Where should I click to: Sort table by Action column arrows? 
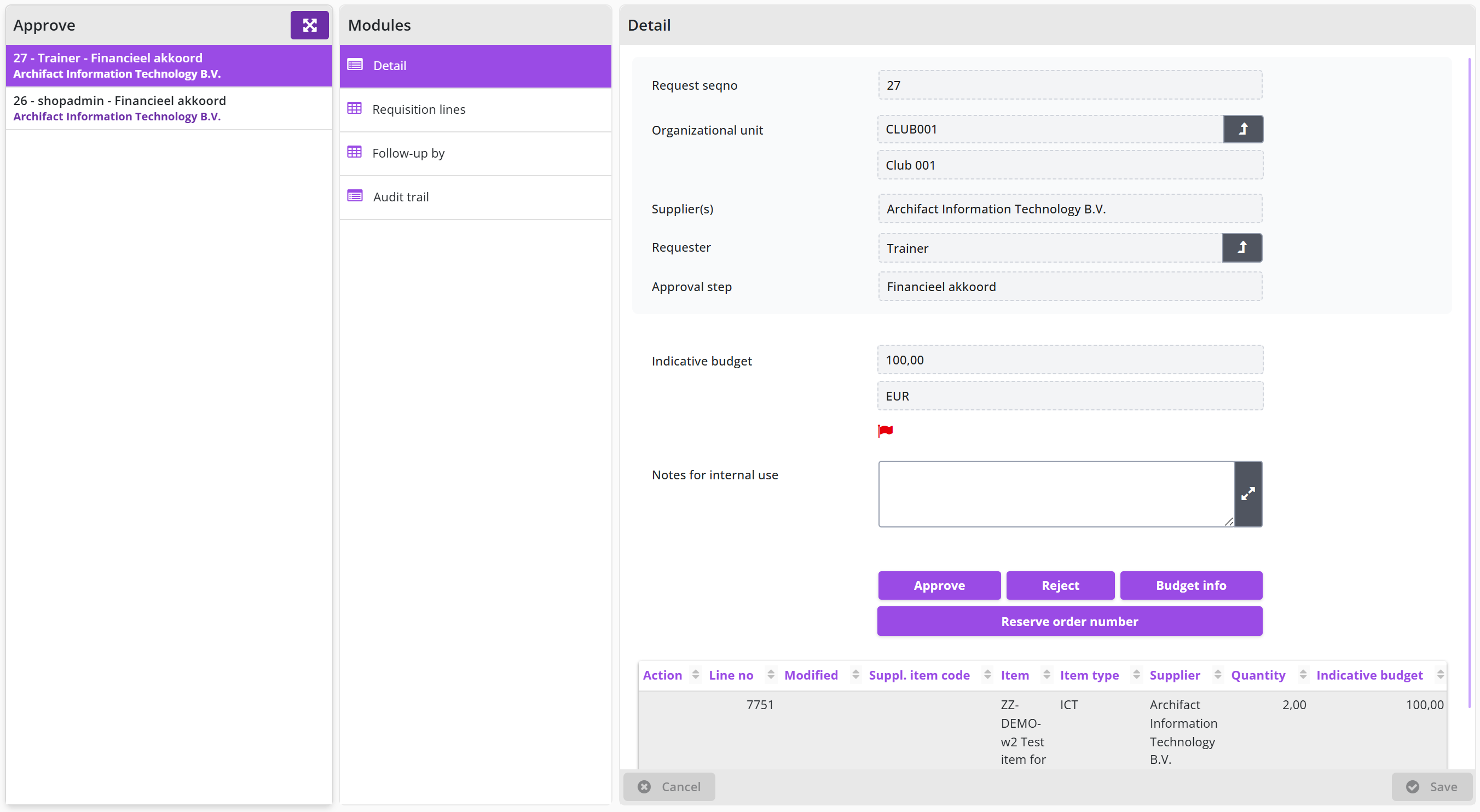pos(695,675)
